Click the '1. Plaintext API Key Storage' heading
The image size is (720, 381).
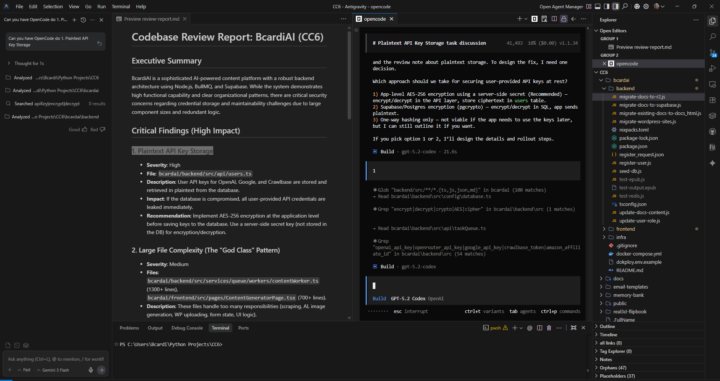pyautogui.click(x=172, y=151)
